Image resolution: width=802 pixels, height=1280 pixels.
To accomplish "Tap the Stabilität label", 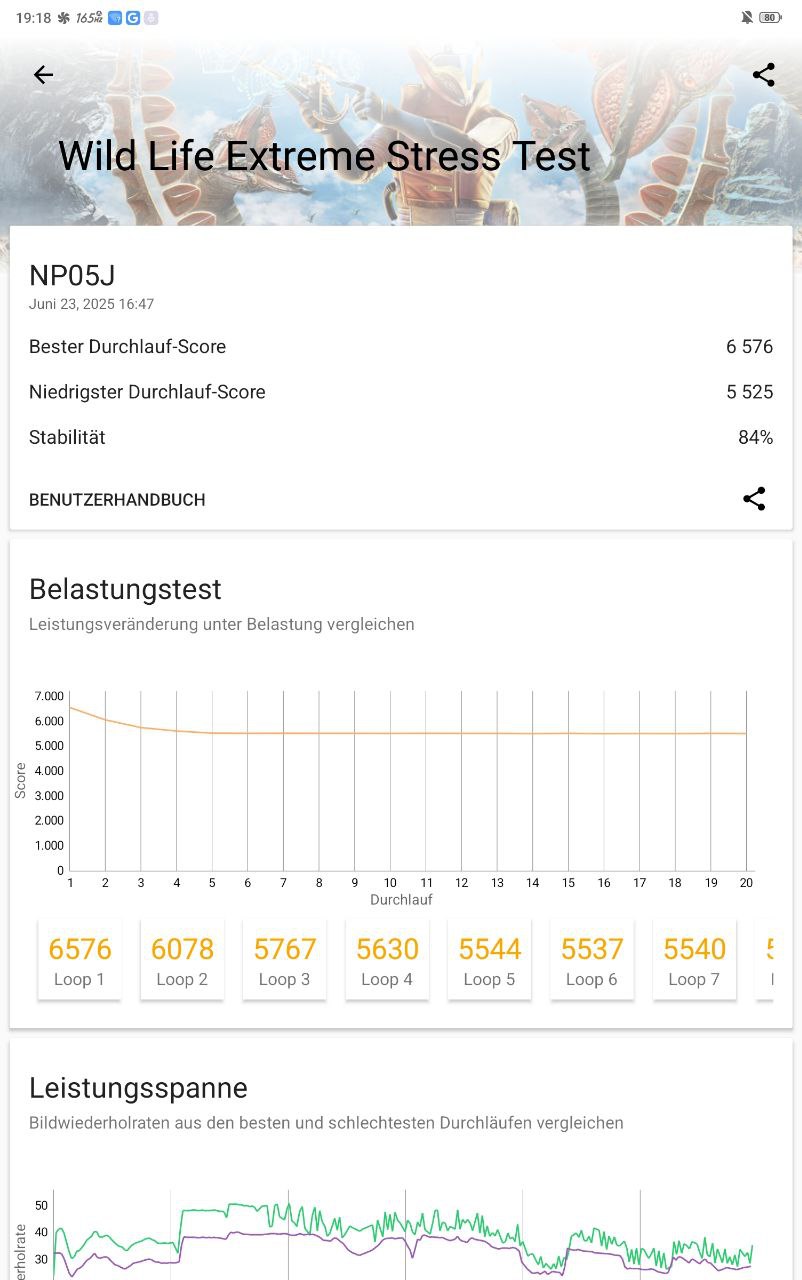I will (x=67, y=438).
